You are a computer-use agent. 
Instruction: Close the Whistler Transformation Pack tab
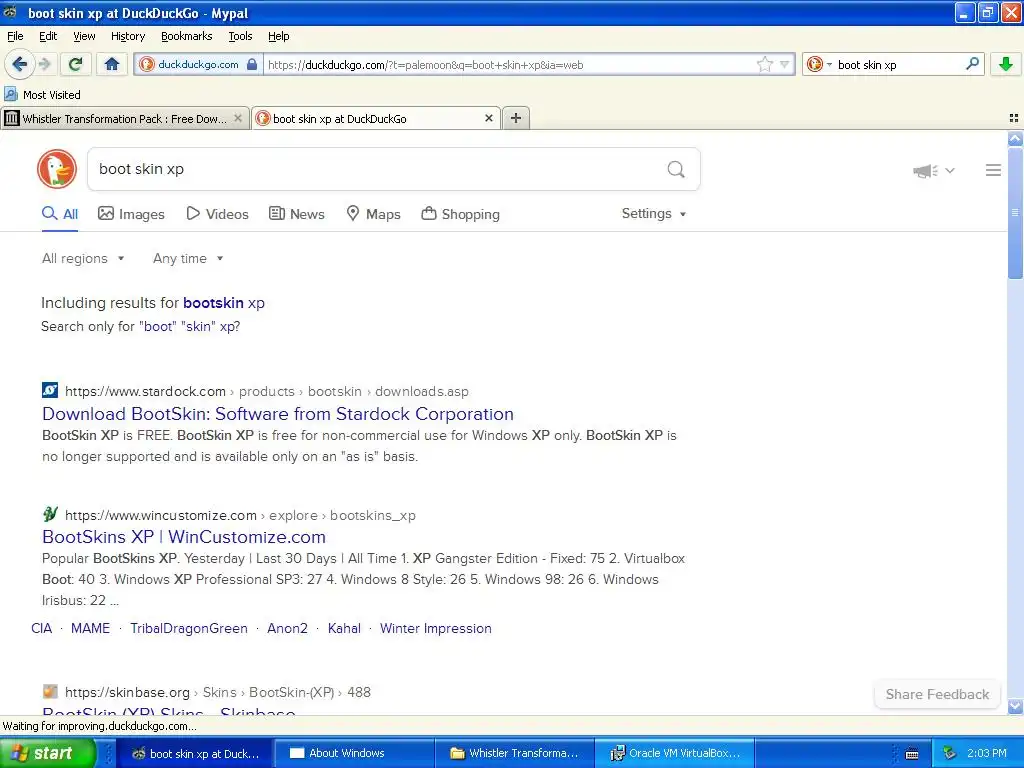click(x=238, y=118)
